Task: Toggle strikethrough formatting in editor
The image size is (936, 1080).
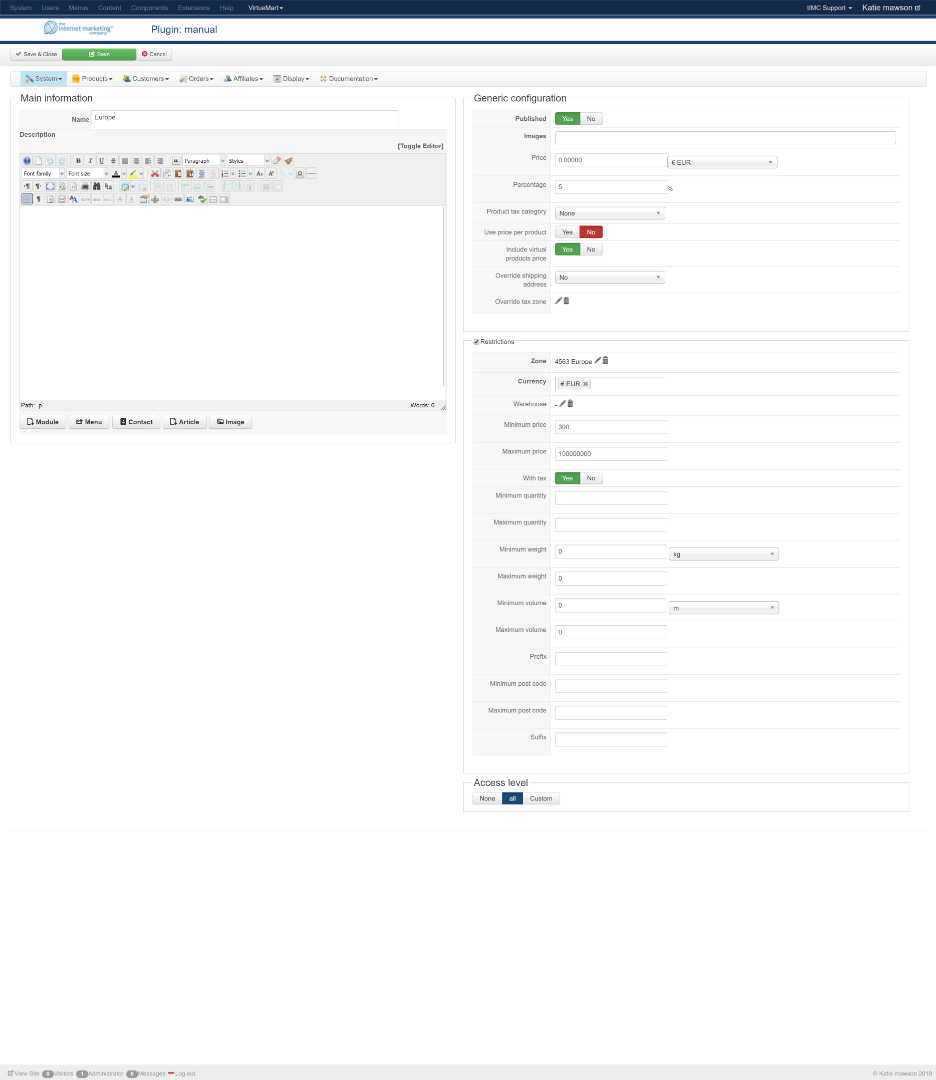Action: click(113, 160)
